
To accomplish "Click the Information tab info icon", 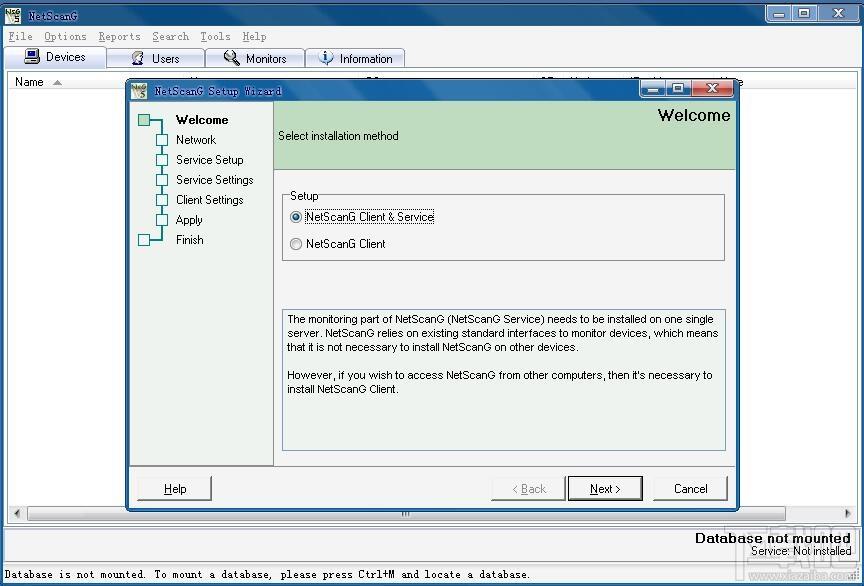I will pyautogui.click(x=326, y=57).
